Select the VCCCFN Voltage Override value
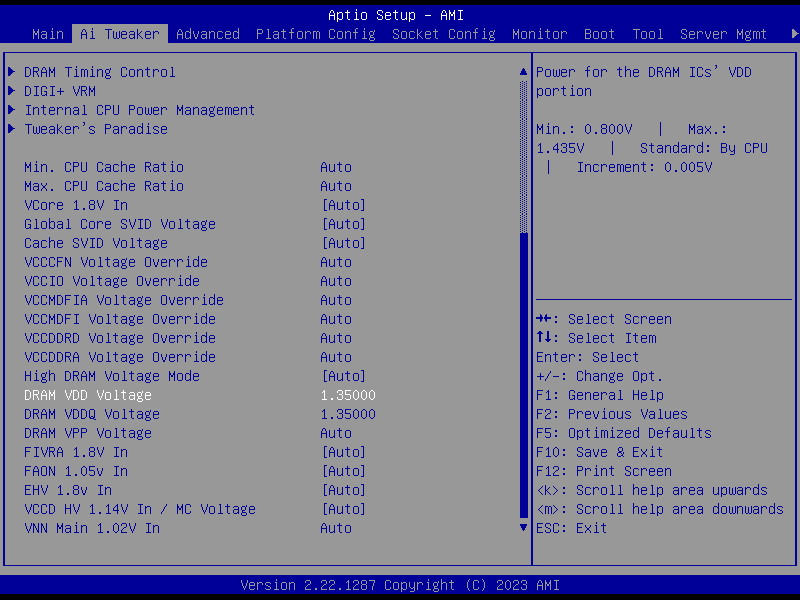This screenshot has width=800, height=600. click(336, 262)
